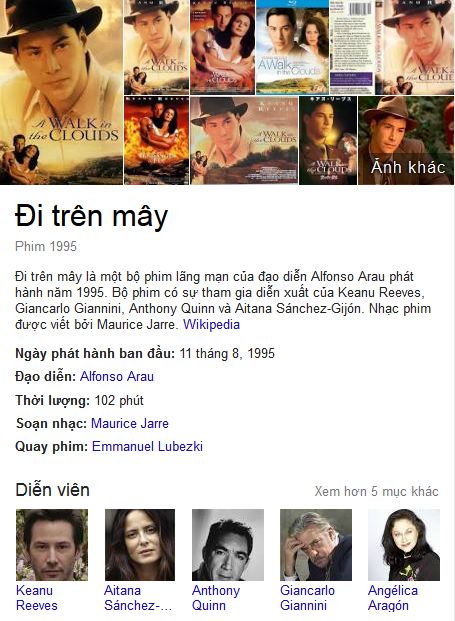This screenshot has height=621, width=455.
Task: Open director link Alfonso Arau
Action: (117, 376)
